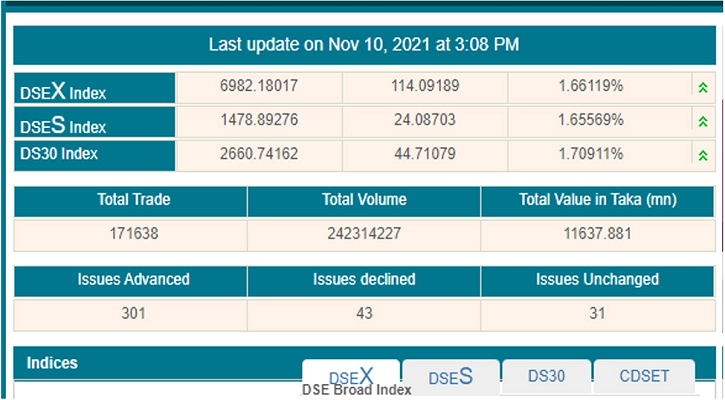Select issues declined count 43

[x=364, y=314]
